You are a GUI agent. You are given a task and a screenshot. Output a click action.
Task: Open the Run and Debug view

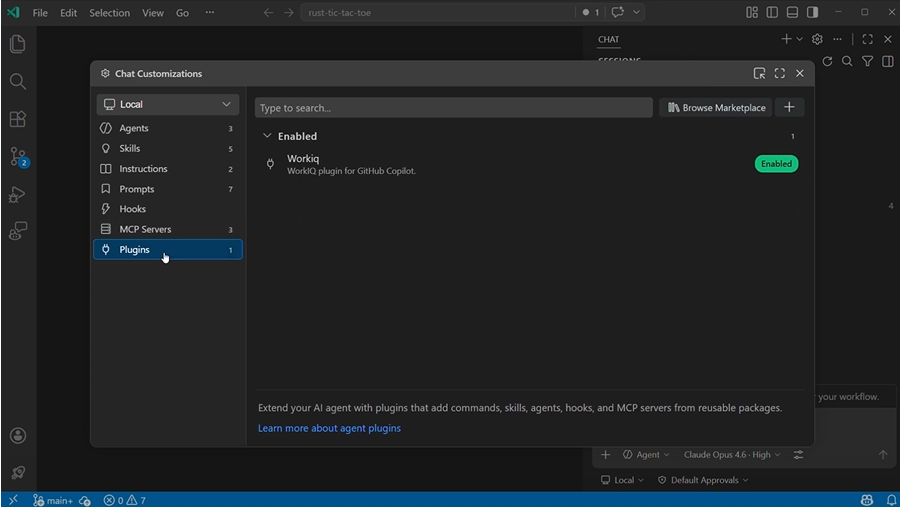(x=17, y=194)
